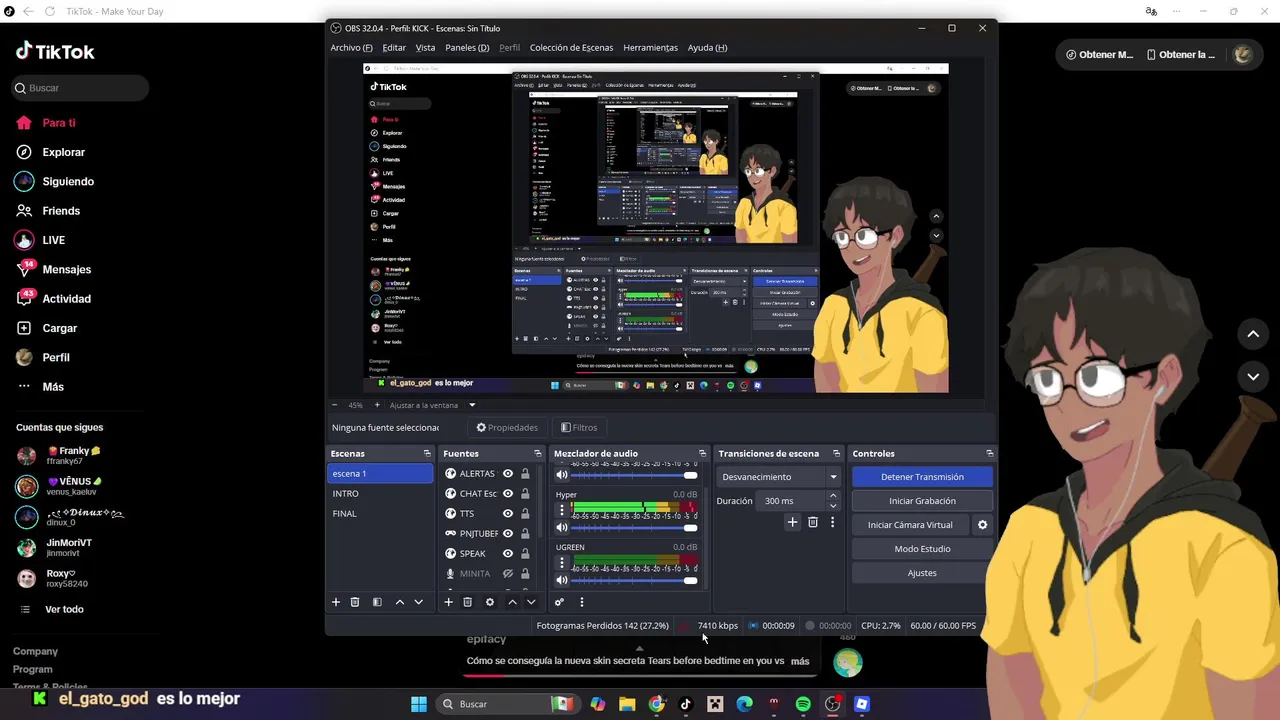Open advanced audio properties gears icon

[x=559, y=602]
